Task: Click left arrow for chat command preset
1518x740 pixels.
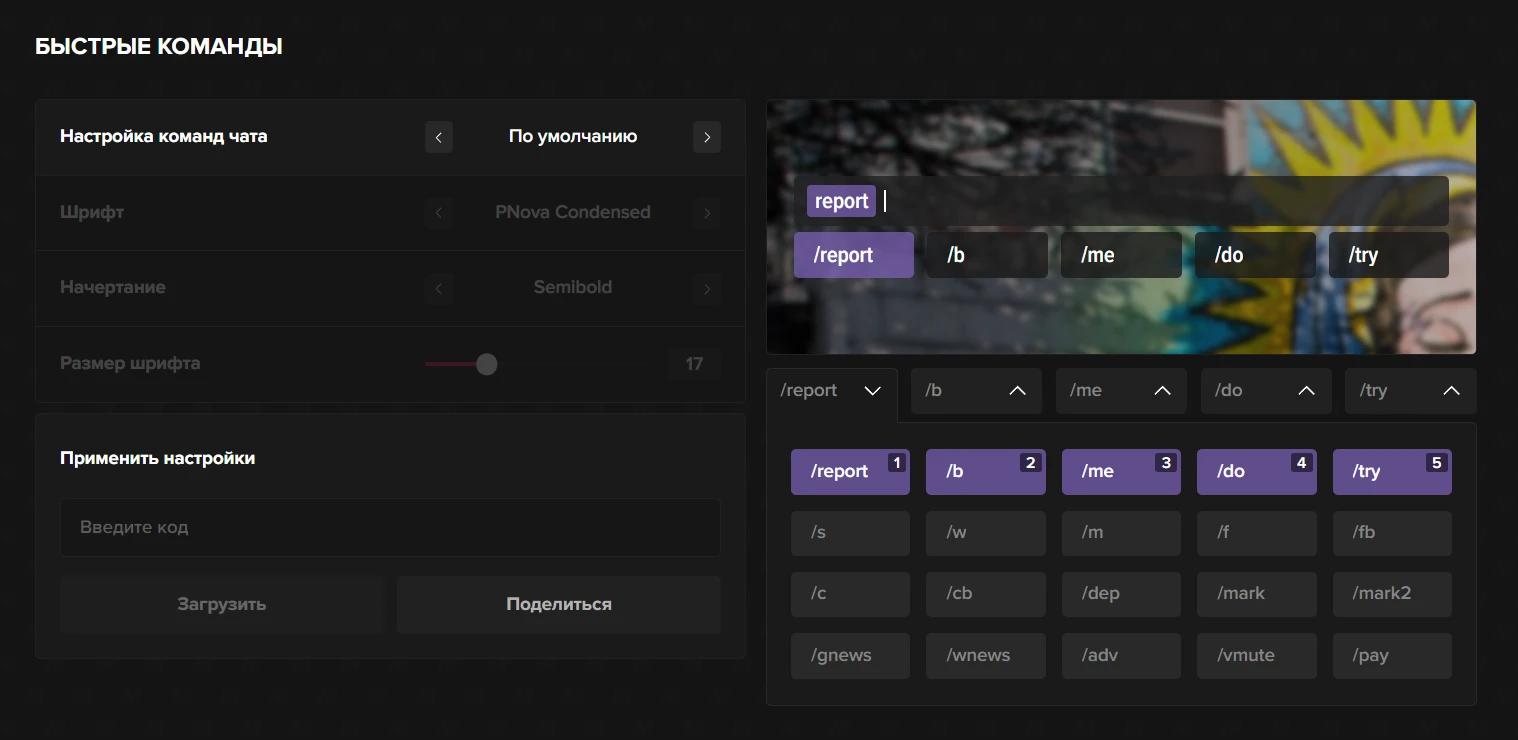Action: click(438, 137)
